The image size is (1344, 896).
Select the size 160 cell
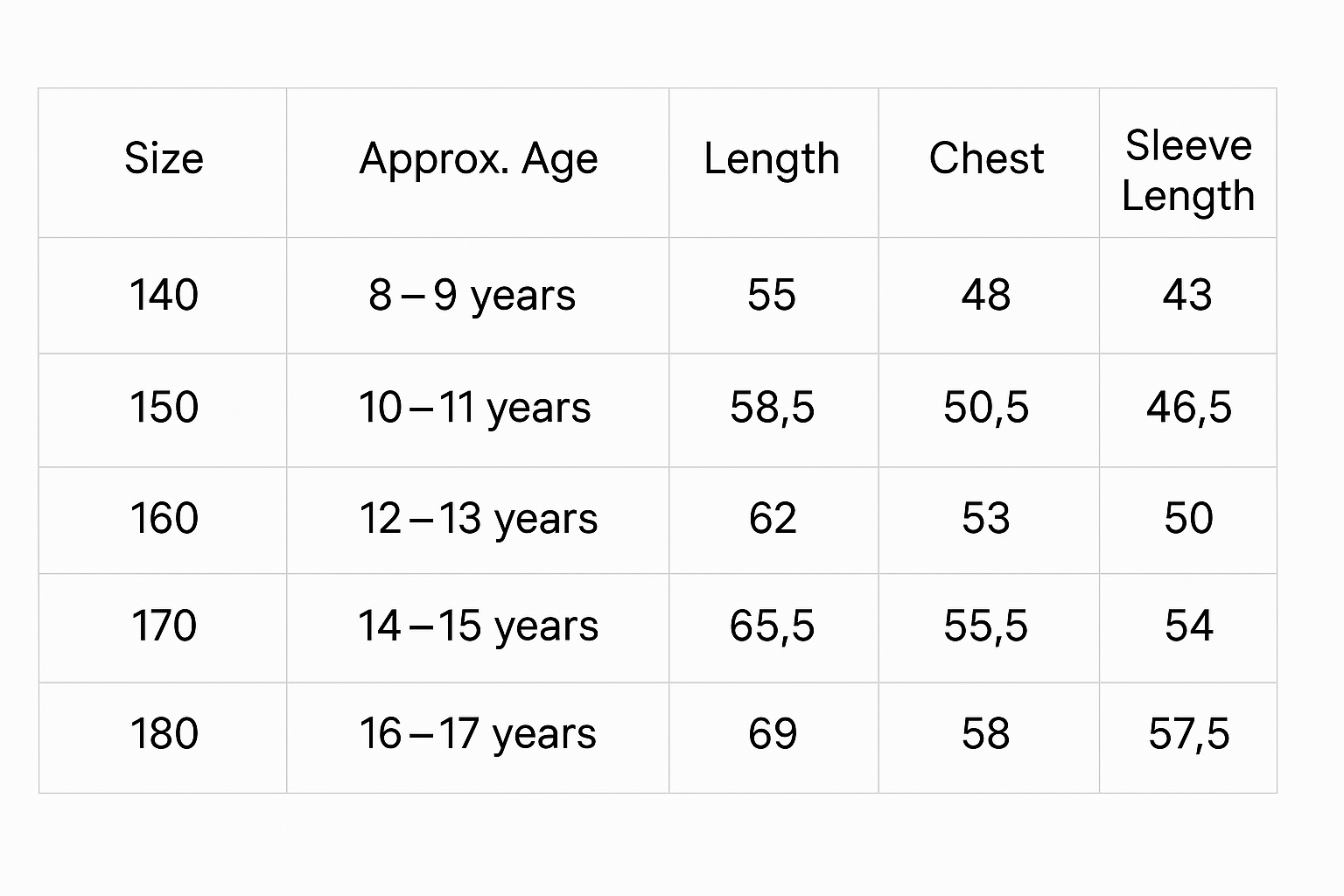click(164, 518)
